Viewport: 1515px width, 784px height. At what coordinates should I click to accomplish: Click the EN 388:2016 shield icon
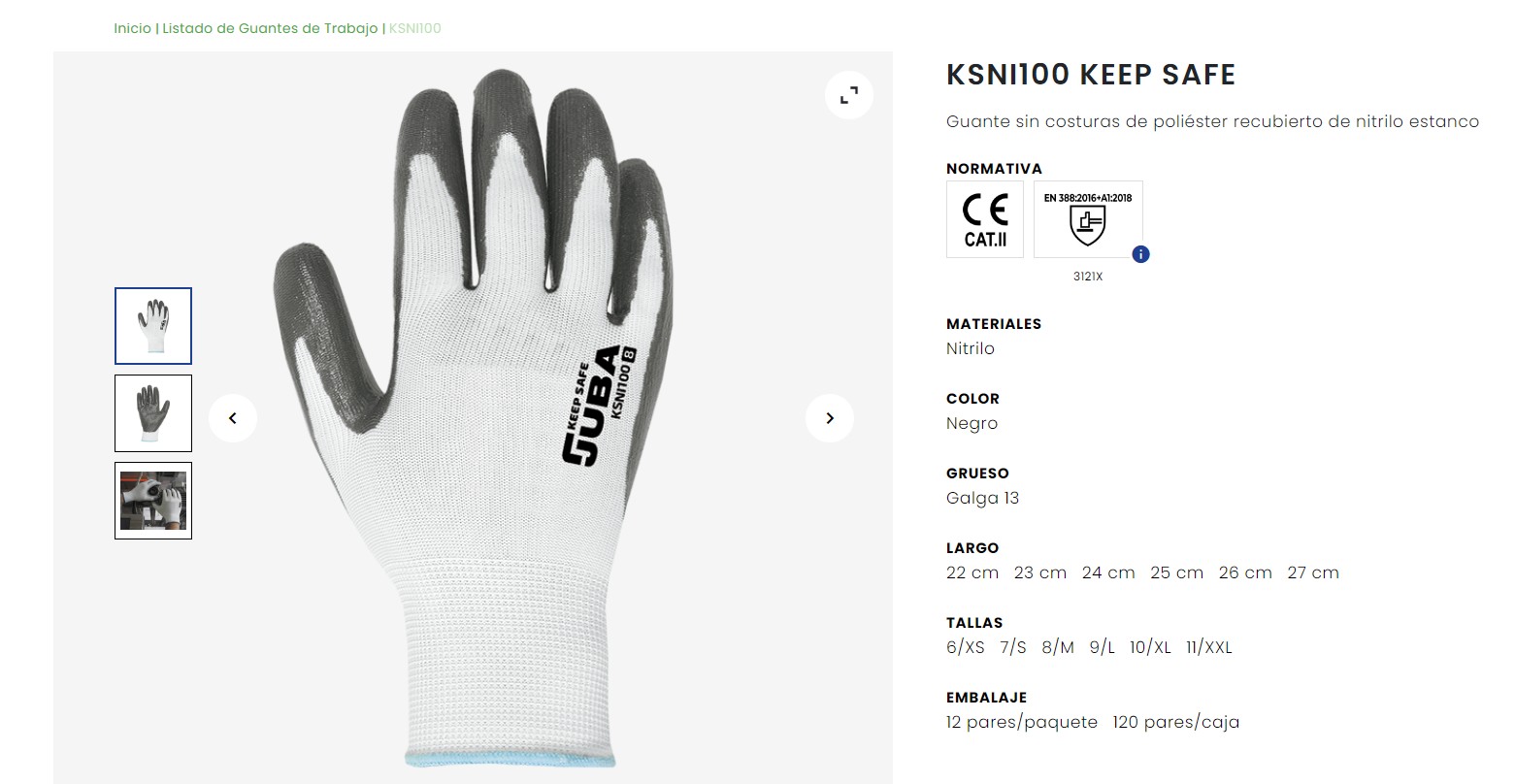click(x=1088, y=219)
